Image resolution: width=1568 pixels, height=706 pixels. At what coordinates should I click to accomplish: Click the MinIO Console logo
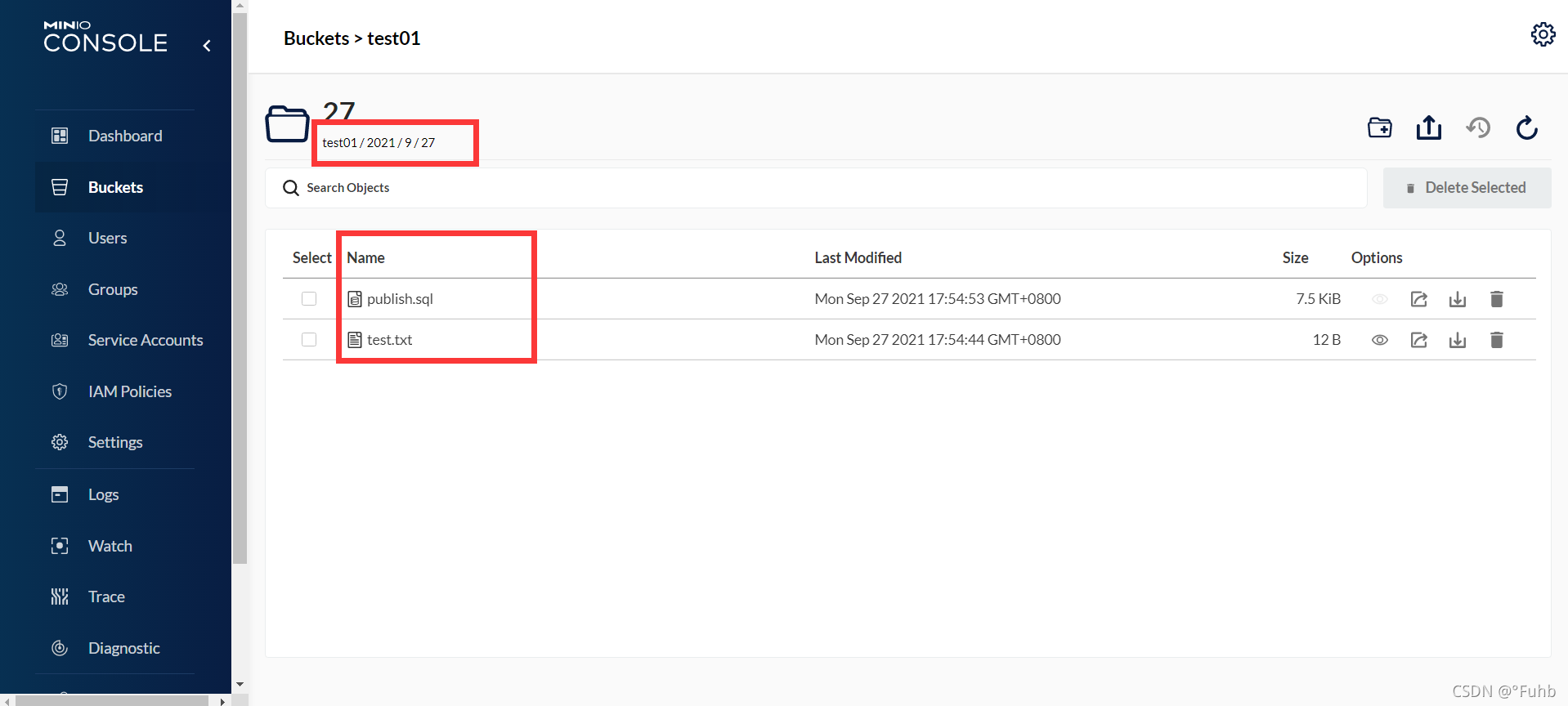point(105,38)
